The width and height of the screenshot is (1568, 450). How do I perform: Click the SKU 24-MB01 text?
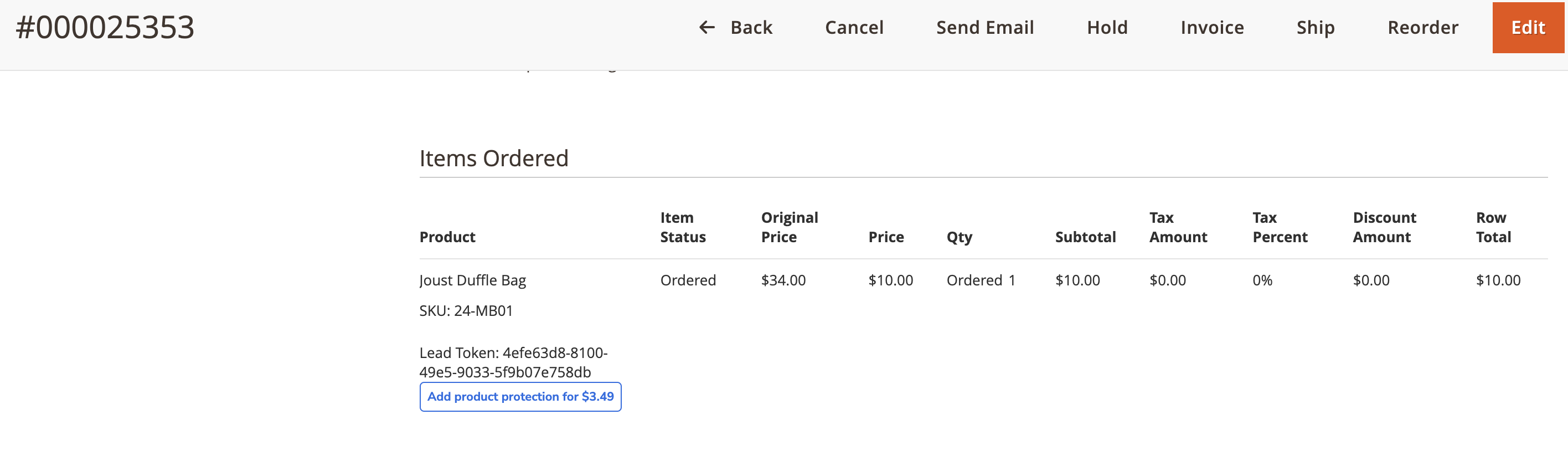tap(466, 310)
